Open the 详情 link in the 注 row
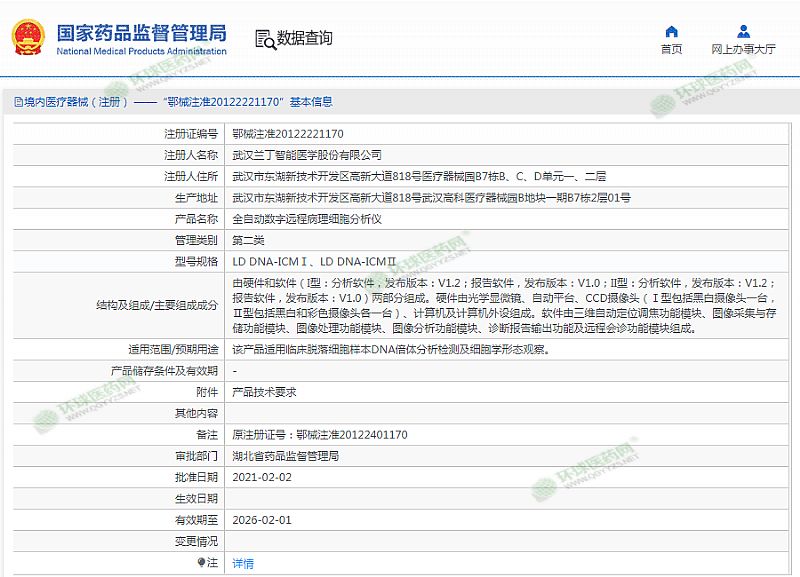The image size is (800, 577). pos(243,564)
